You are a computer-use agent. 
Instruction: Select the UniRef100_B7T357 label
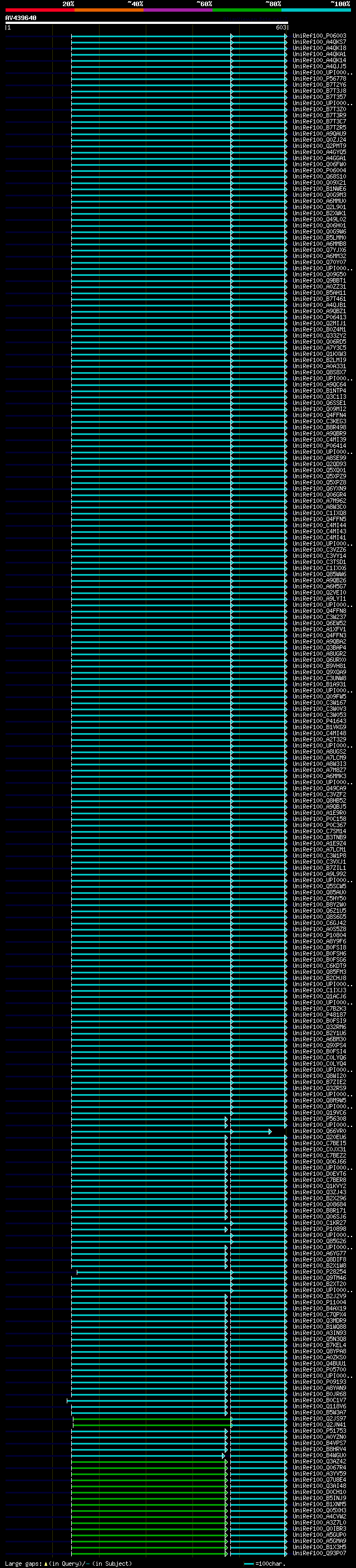(319, 97)
